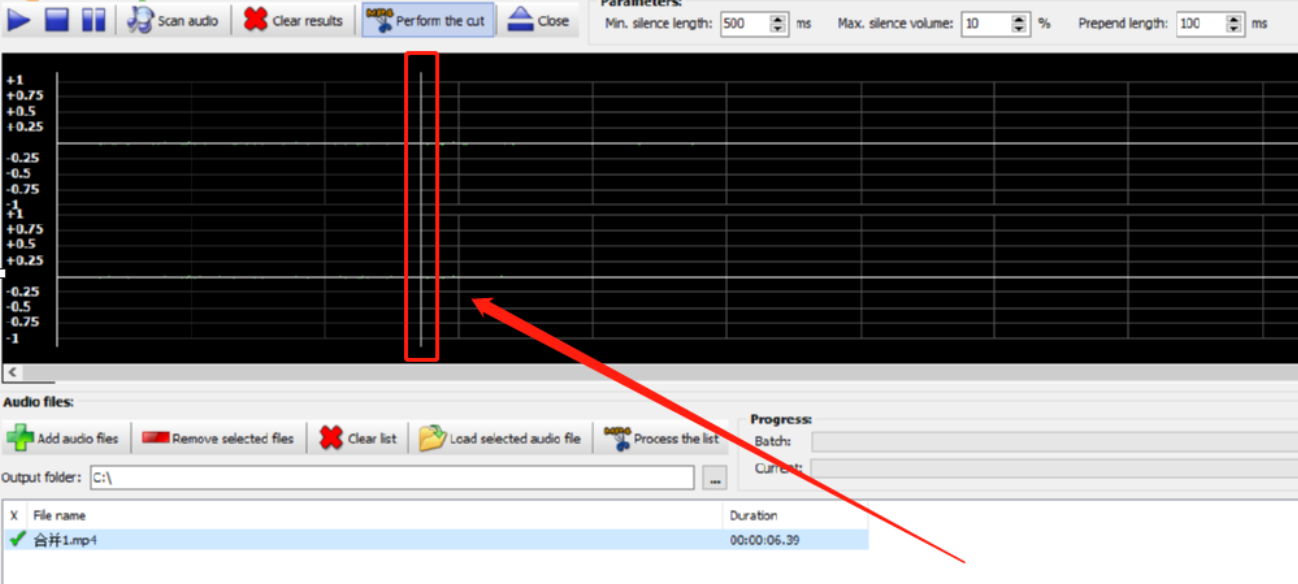This screenshot has width=1298, height=584.
Task: Select the 合并1.mp4 file row
Action: coord(435,540)
